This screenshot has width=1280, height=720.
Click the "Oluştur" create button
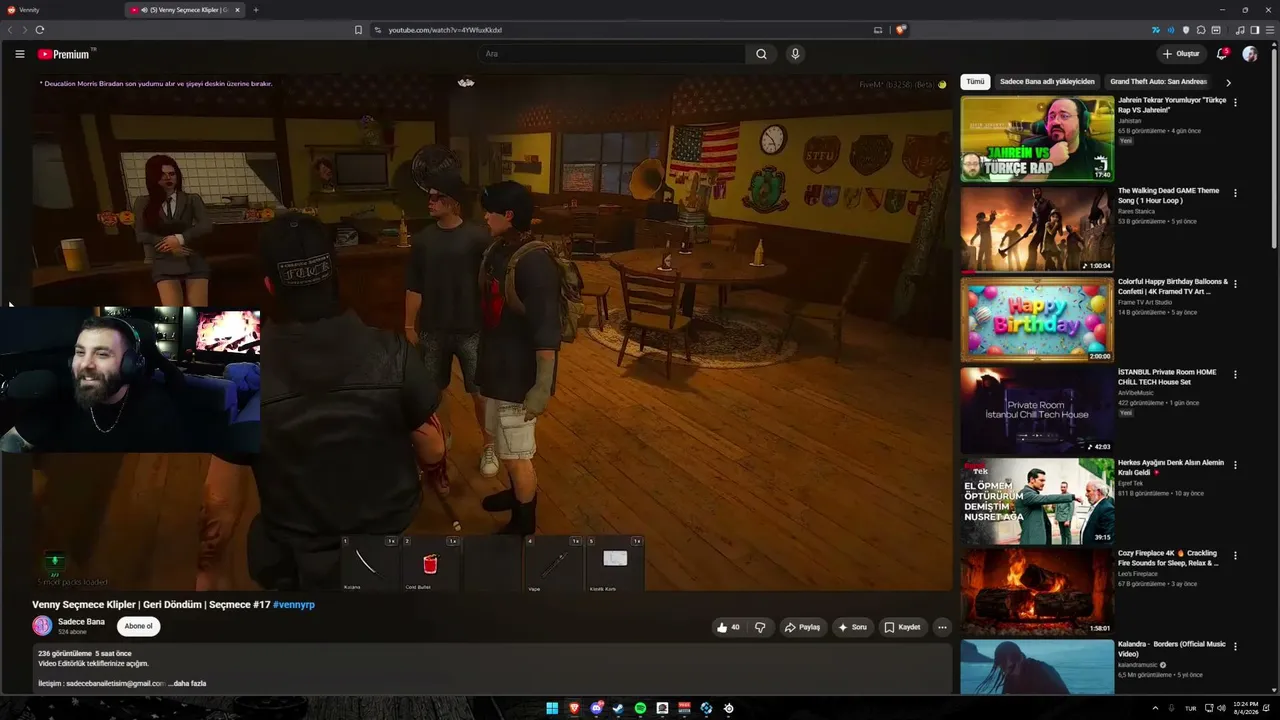point(1181,54)
